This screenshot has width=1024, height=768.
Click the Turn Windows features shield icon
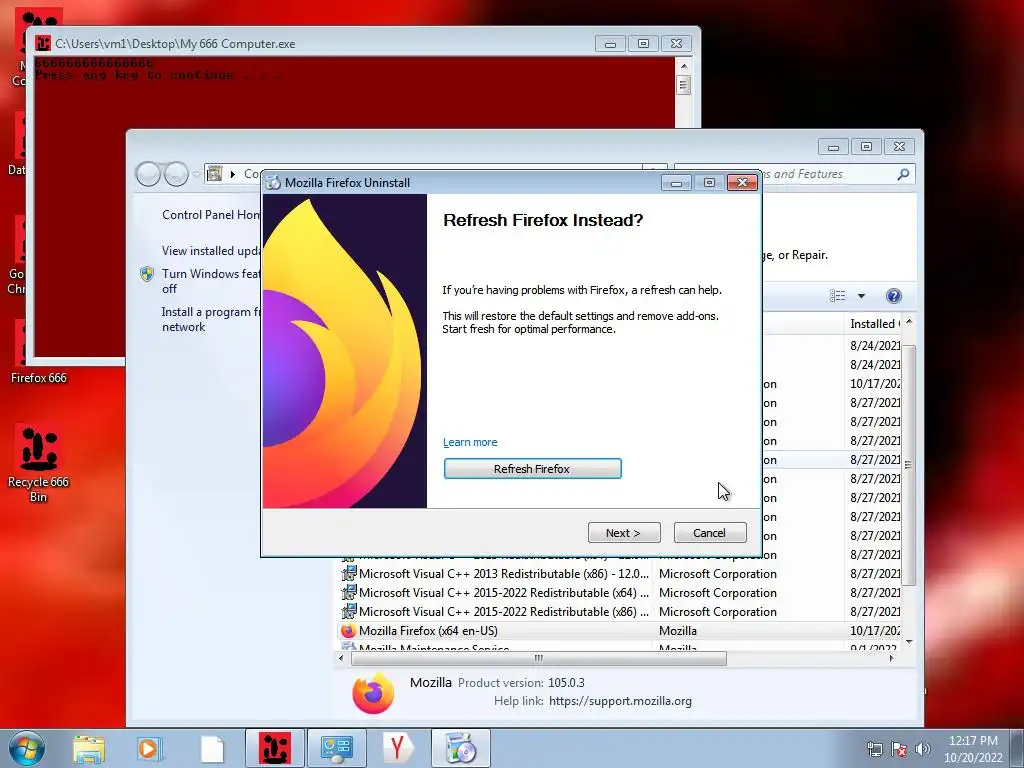147,274
